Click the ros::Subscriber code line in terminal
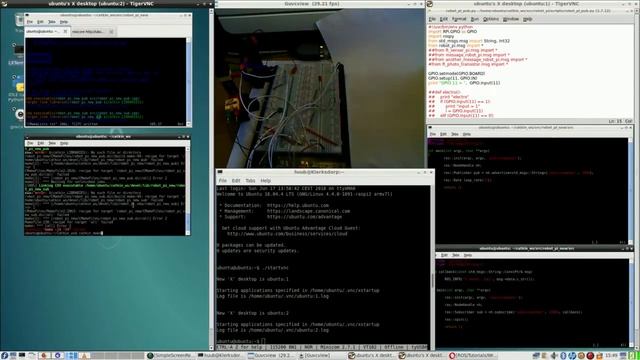The width and height of the screenshot is (640, 360). point(514,312)
